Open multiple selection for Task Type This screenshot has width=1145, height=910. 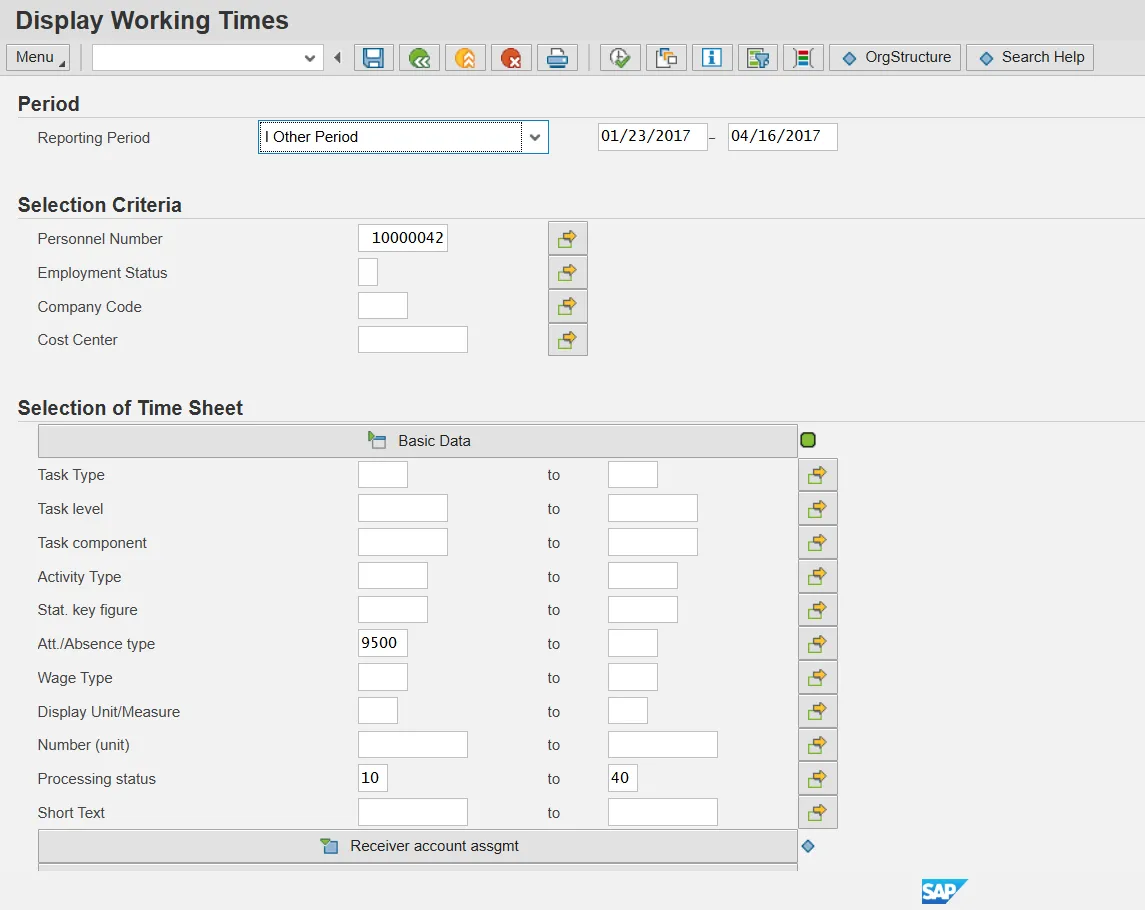point(818,475)
